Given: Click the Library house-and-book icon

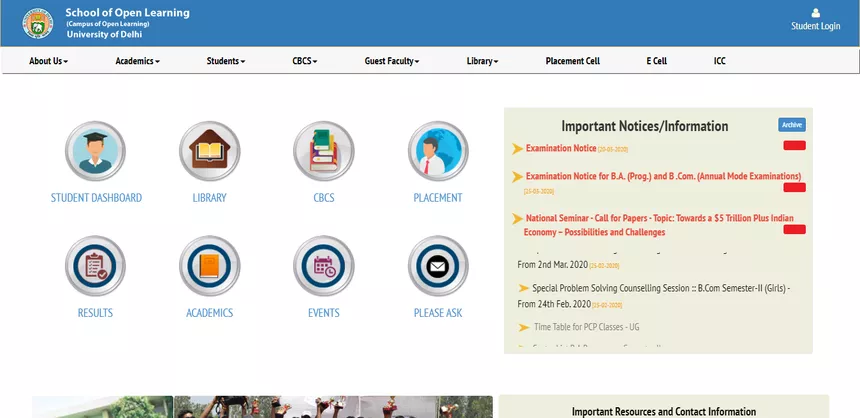Looking at the screenshot, I should click(210, 151).
